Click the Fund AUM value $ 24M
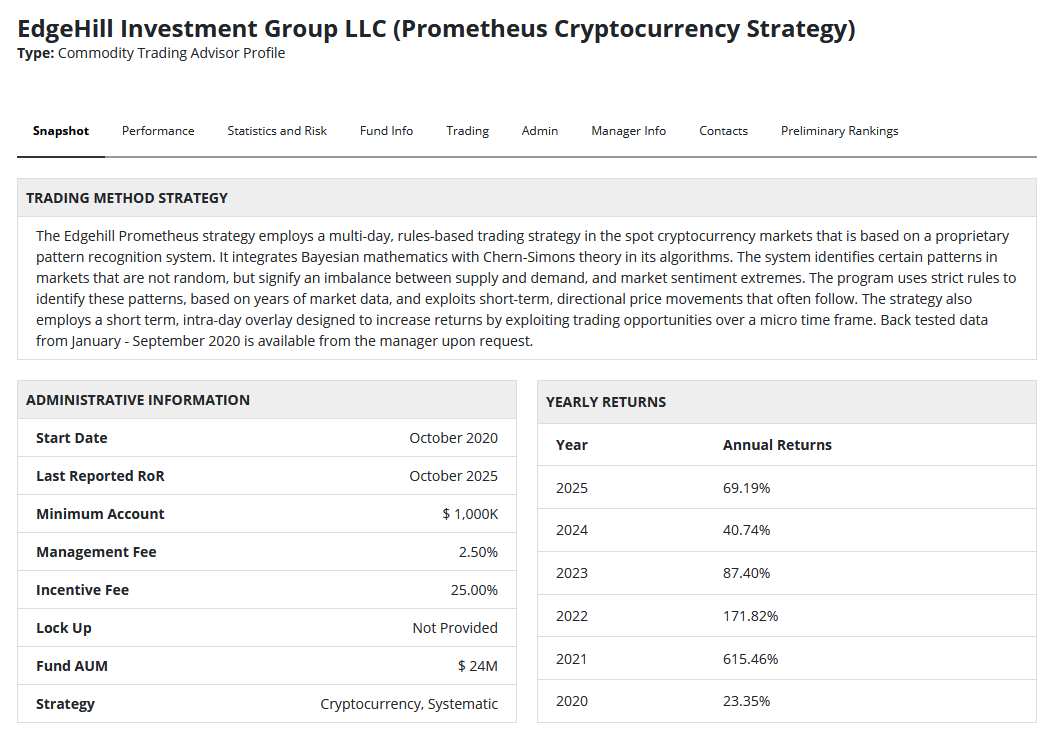The image size is (1060, 736). point(477,666)
